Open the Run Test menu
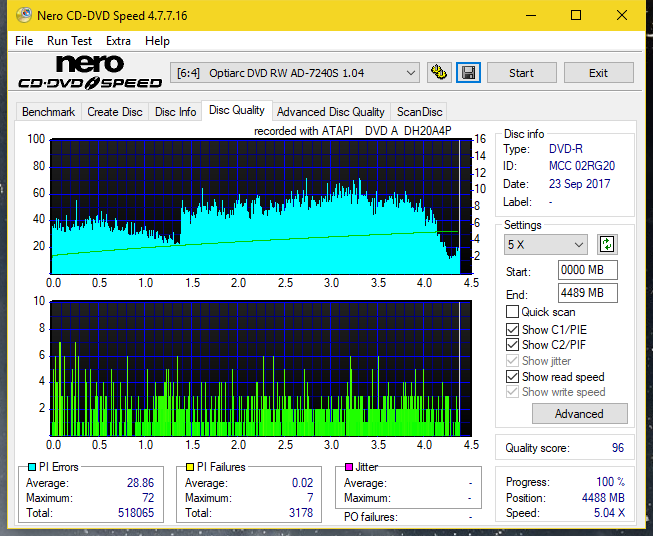The image size is (653, 536). (69, 41)
